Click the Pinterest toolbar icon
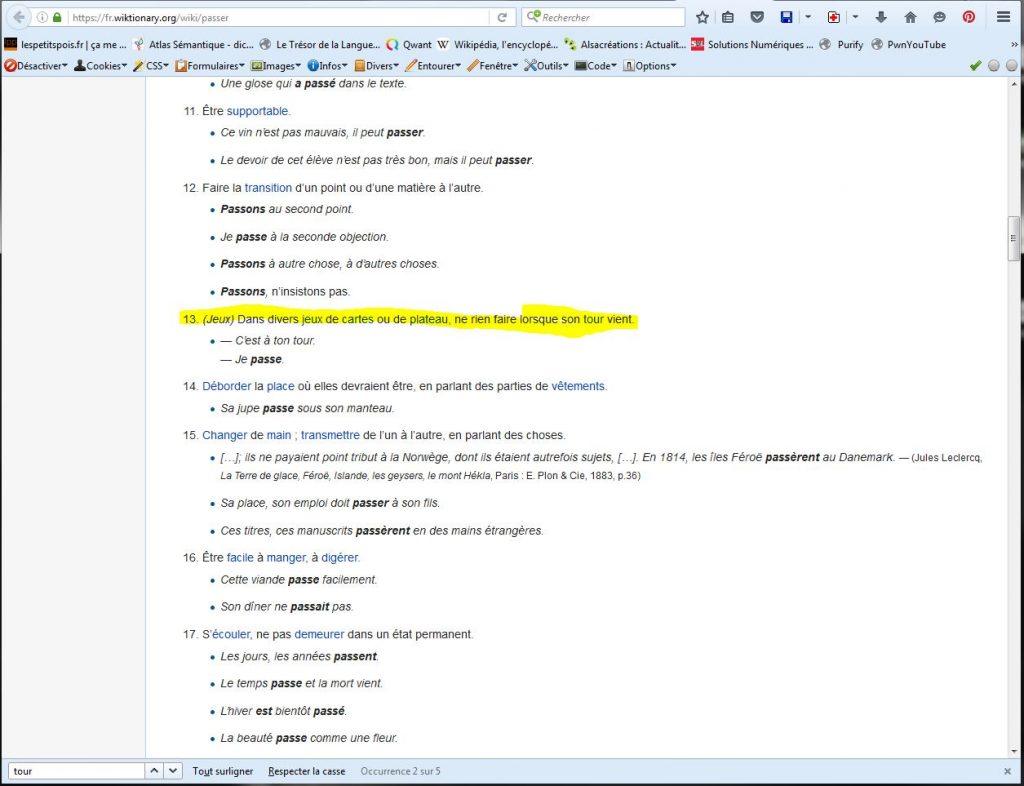1024x786 pixels. click(x=968, y=17)
